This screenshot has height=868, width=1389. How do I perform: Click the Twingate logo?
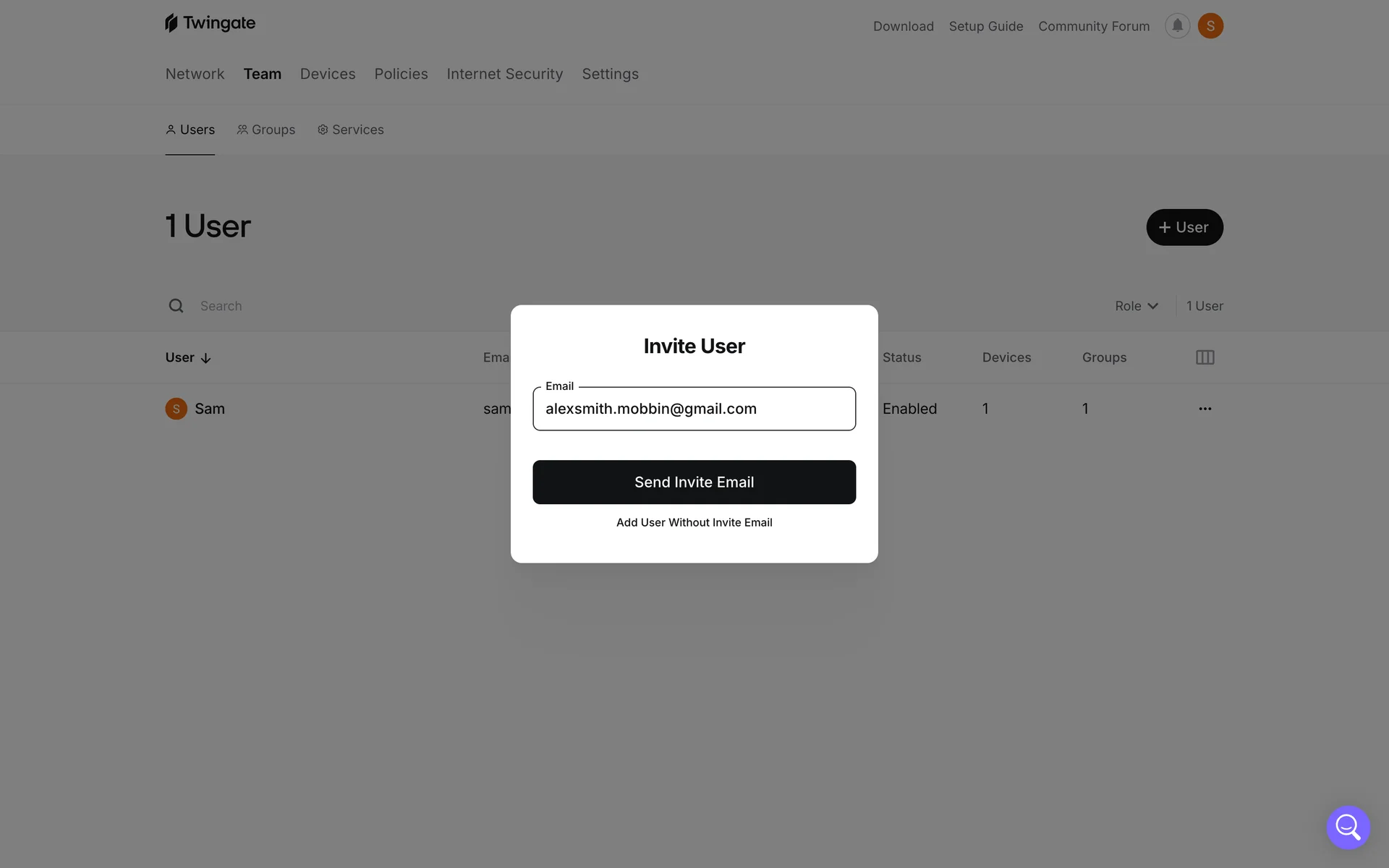click(210, 23)
